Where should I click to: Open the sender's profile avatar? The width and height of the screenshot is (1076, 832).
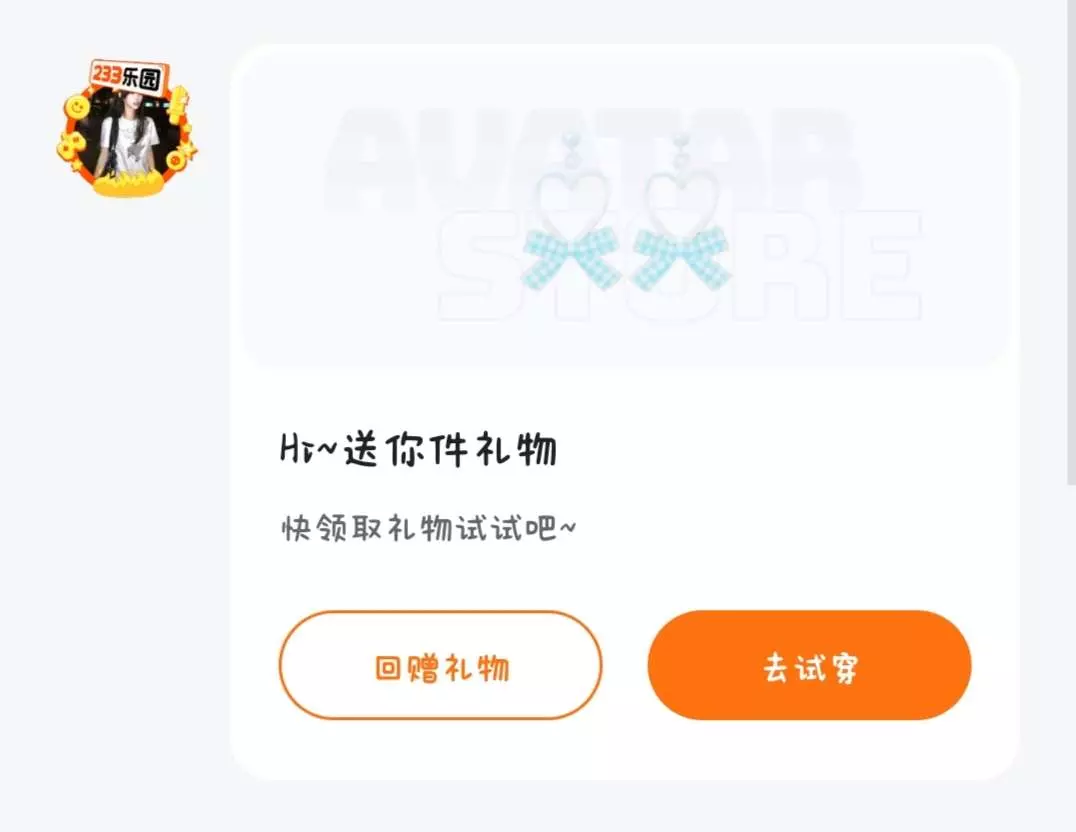click(126, 129)
